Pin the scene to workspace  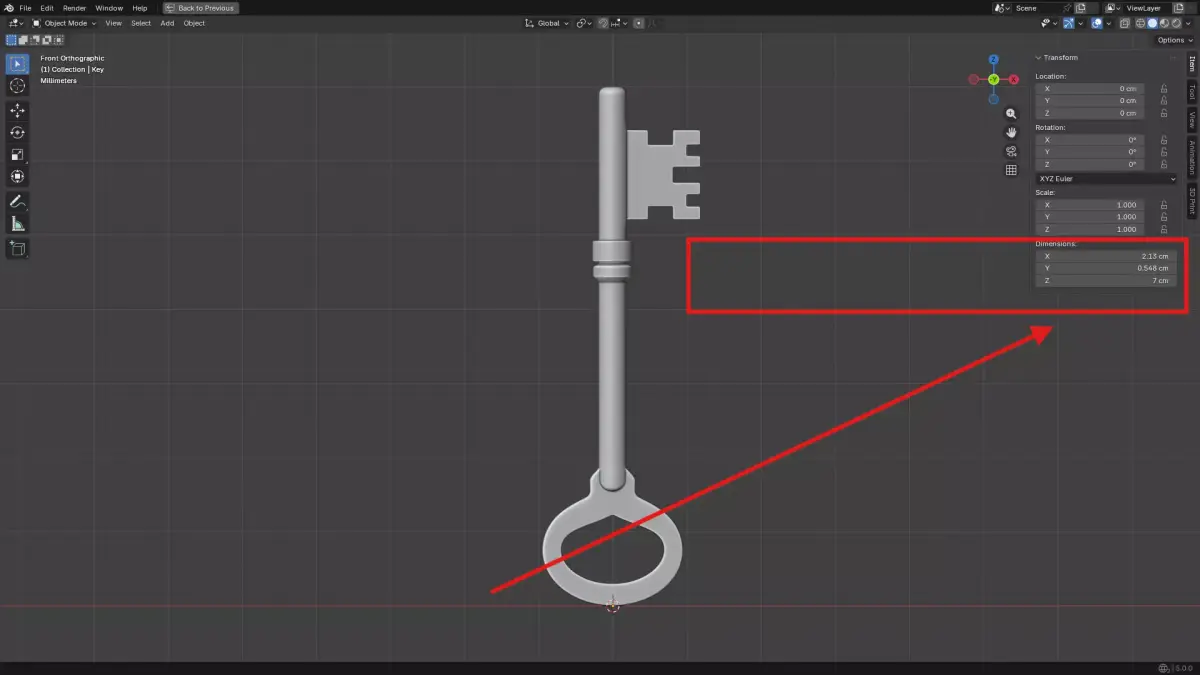tap(1067, 8)
